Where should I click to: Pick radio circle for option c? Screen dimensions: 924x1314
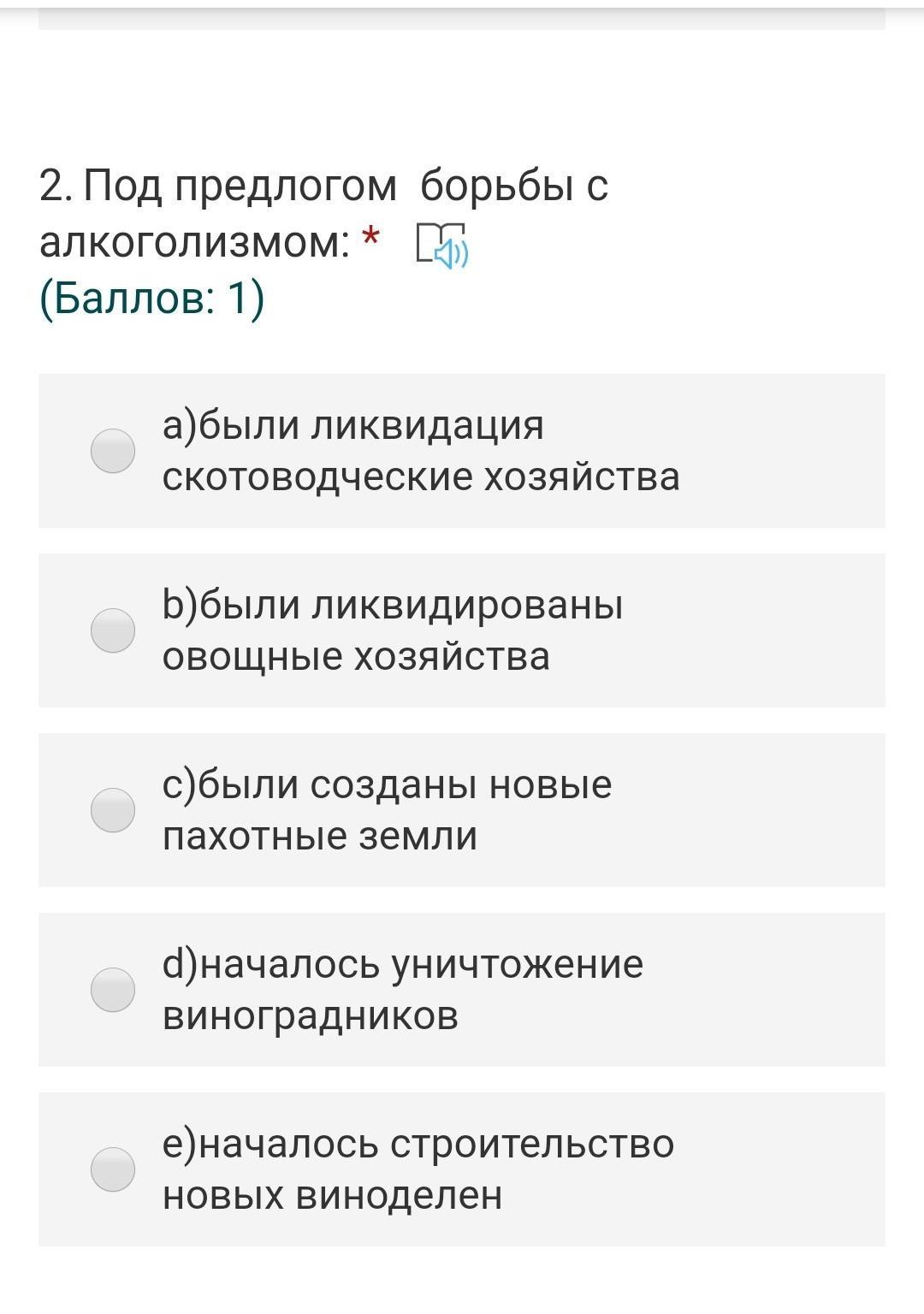[x=113, y=810]
